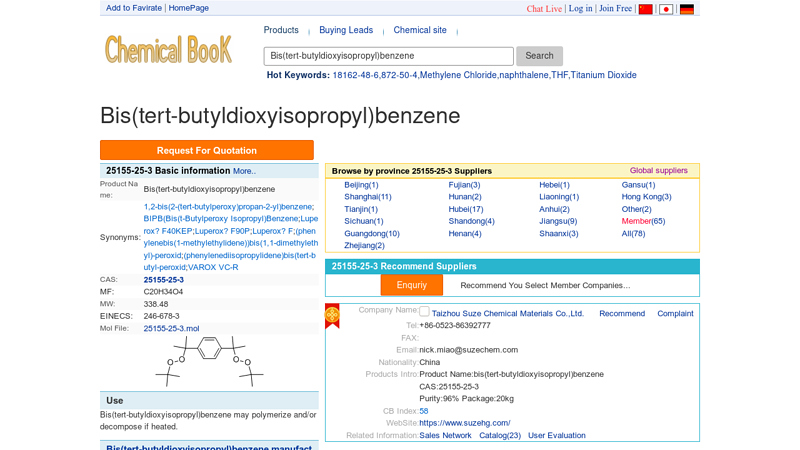Browse Jiangsu(9) suppliers
Image resolution: width=800 pixels, height=450 pixels.
click(x=558, y=221)
